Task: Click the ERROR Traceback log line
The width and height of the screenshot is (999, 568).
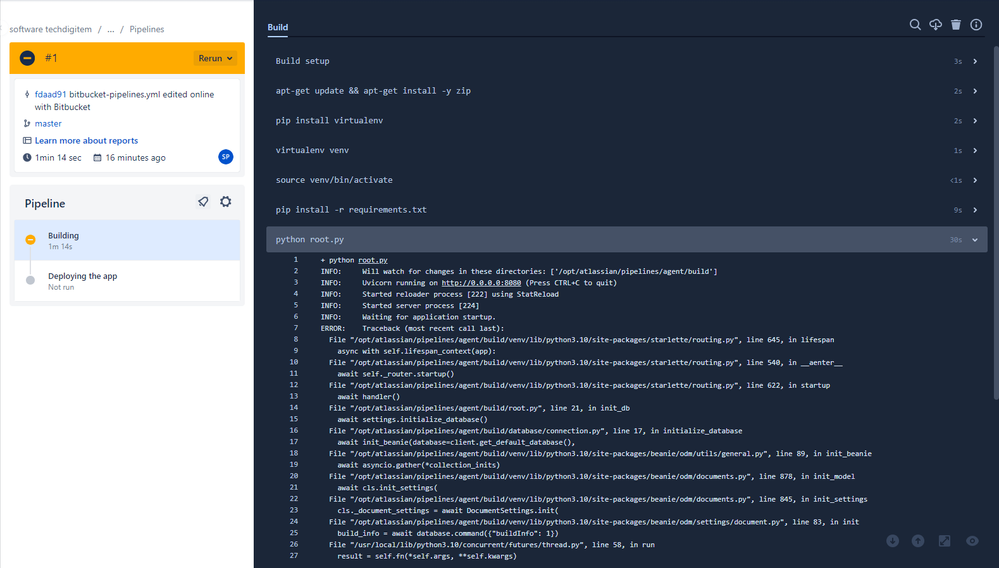Action: [412, 329]
